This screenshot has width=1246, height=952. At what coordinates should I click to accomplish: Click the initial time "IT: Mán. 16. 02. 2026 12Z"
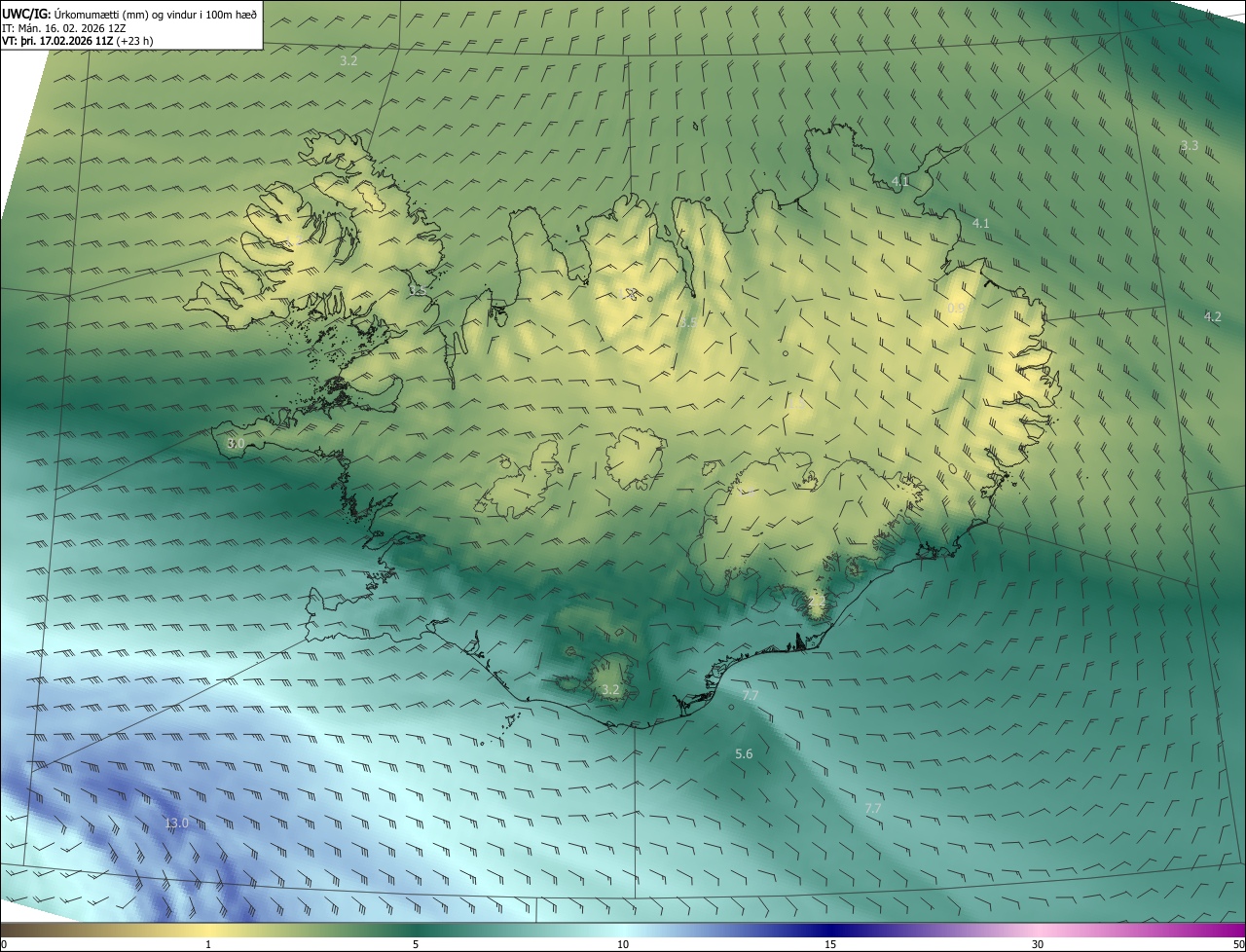coord(65,27)
